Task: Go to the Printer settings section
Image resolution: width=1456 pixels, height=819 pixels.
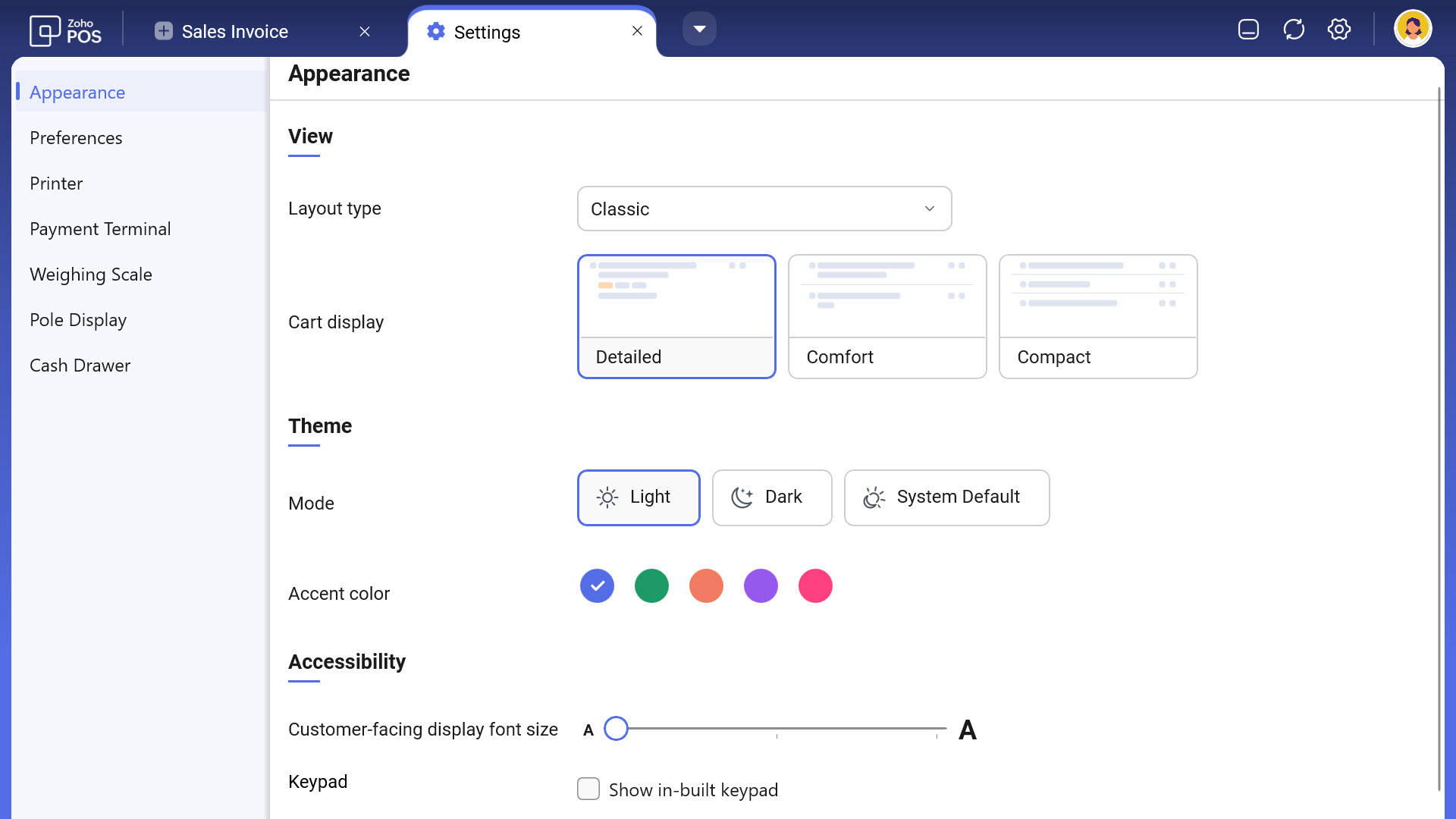Action: coord(56,184)
